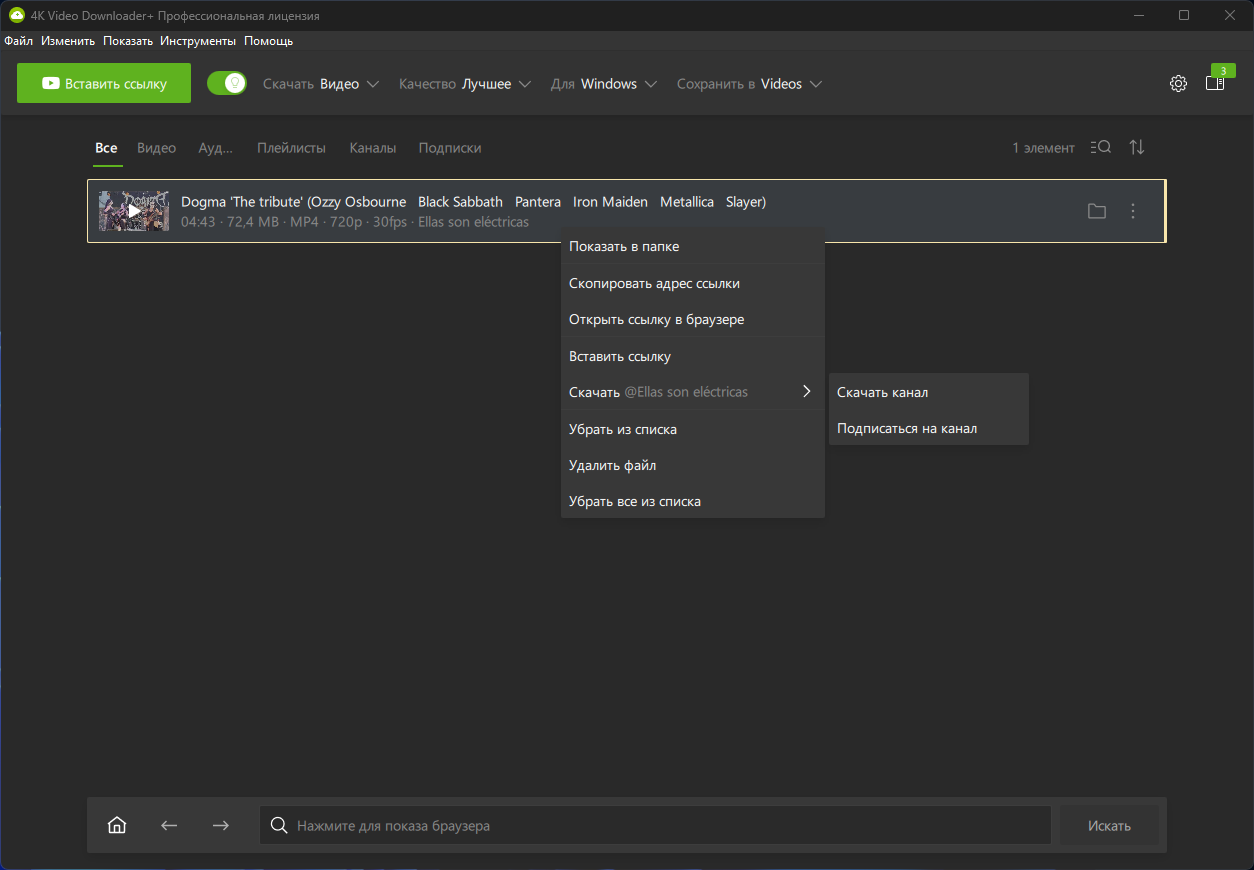Viewport: 1254px width, 870px height.
Task: Open the Изменить menu
Action: [x=68, y=41]
